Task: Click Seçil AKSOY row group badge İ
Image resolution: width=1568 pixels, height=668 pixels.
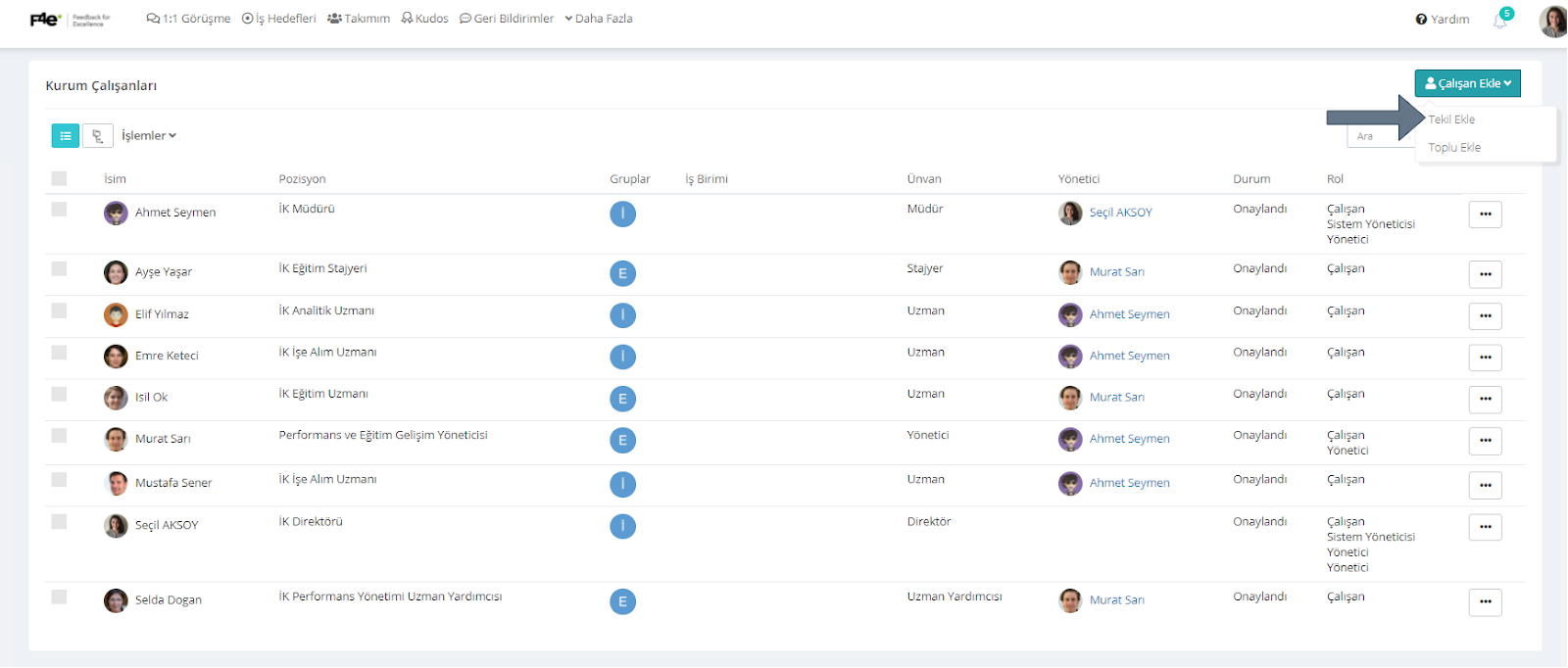Action: point(622,526)
